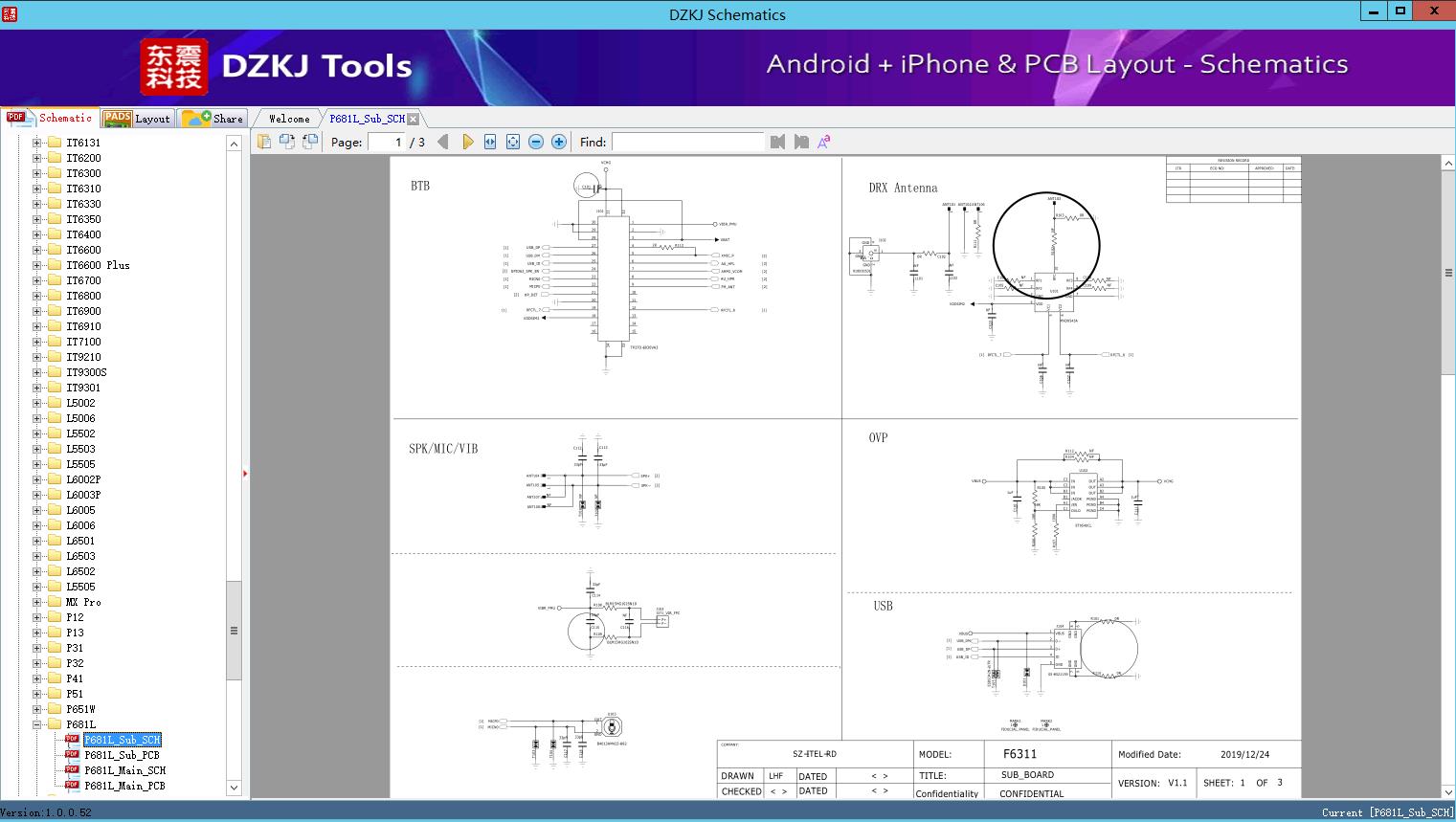1456x822 pixels.
Task: Switch to the PADS Layout tab
Action: (137, 119)
